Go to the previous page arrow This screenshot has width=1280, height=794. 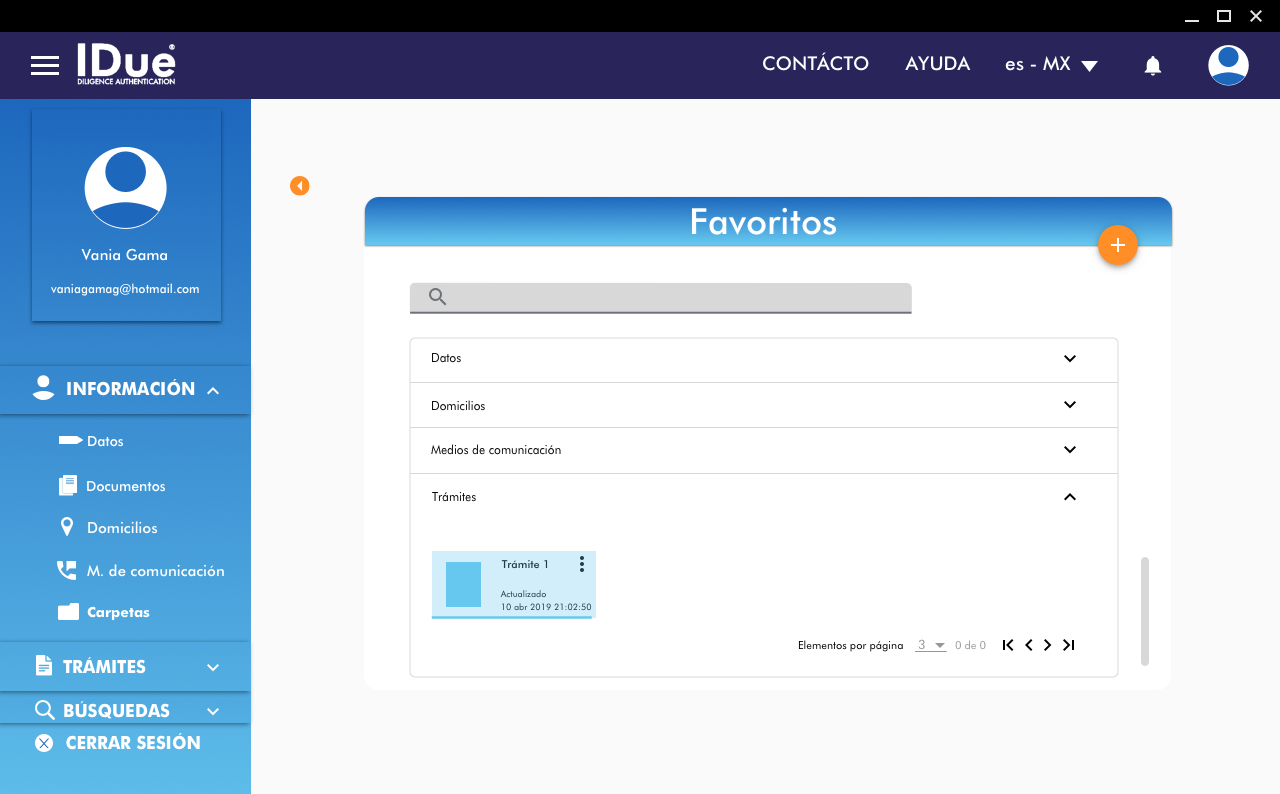tap(1028, 645)
